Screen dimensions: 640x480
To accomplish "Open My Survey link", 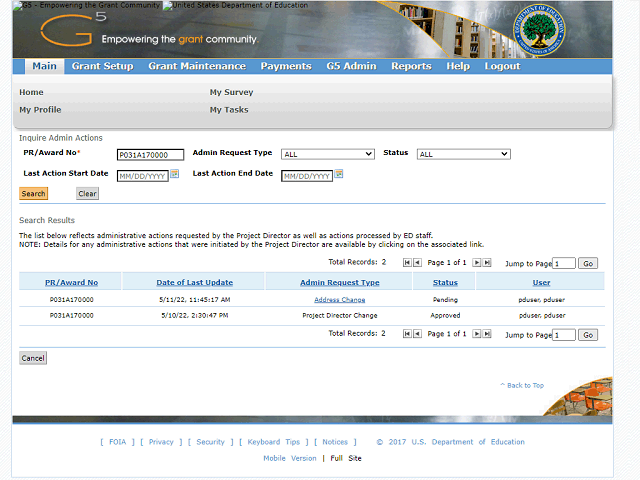I will [x=231, y=92].
